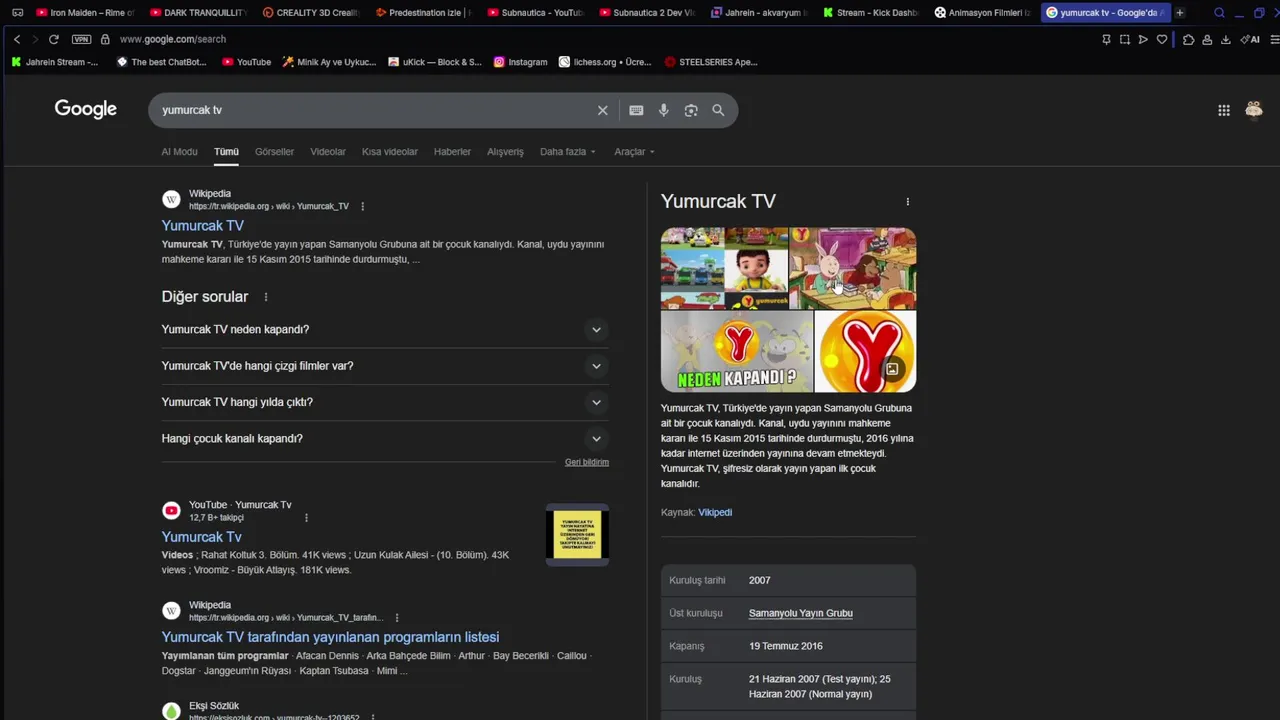The image size is (1280, 720).
Task: Search by image with the Lens icon
Action: tap(691, 110)
